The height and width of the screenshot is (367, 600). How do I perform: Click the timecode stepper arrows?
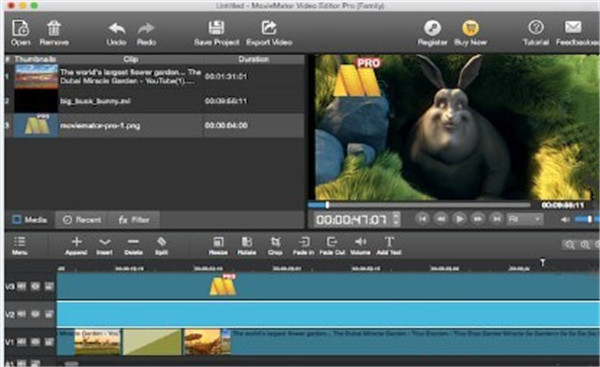click(396, 219)
